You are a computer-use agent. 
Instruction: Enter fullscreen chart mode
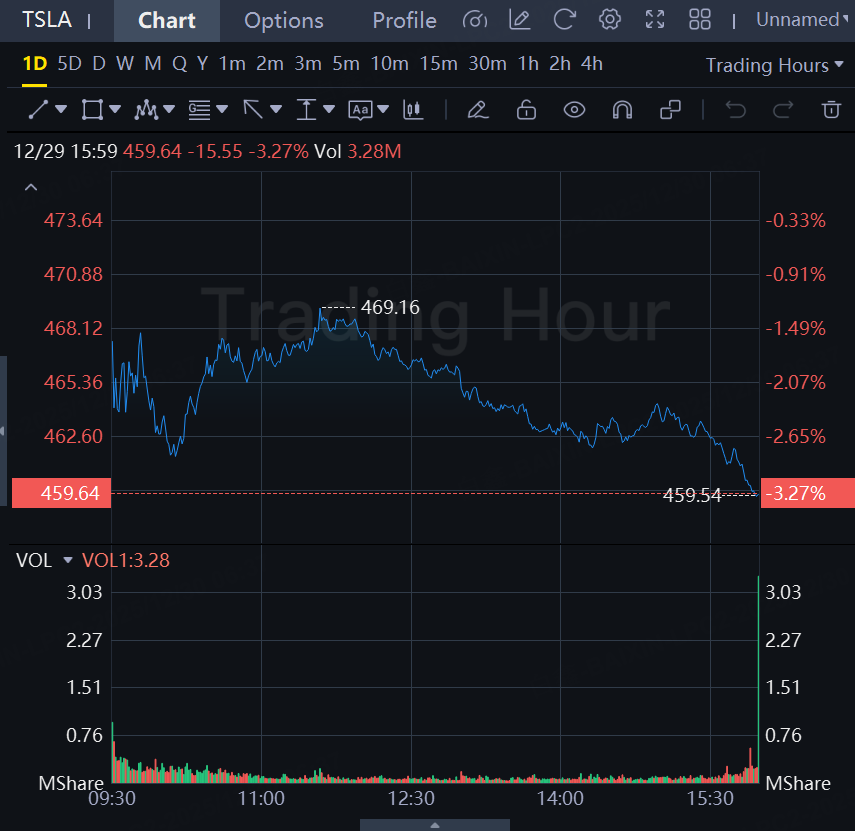click(x=655, y=20)
